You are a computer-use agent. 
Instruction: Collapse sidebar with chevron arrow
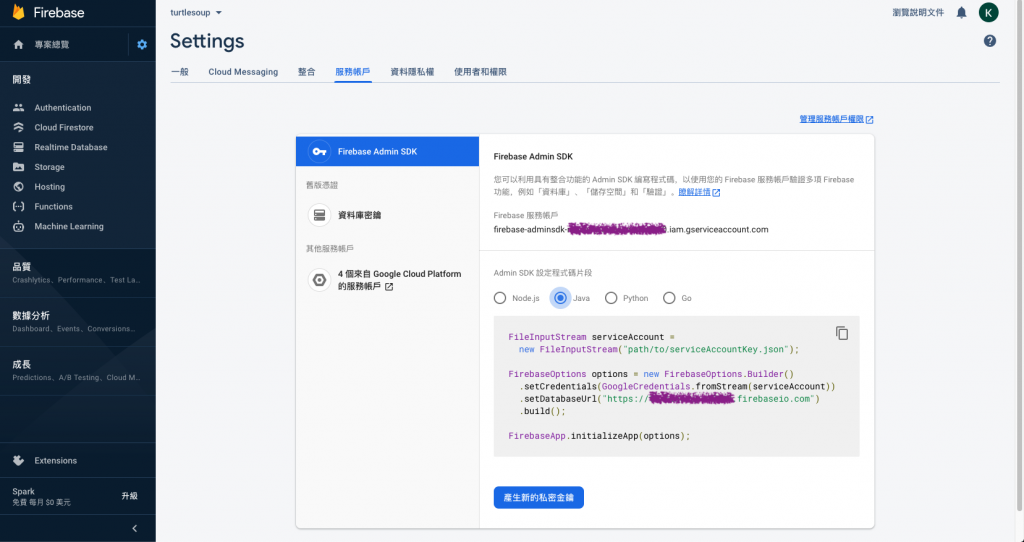[135, 528]
